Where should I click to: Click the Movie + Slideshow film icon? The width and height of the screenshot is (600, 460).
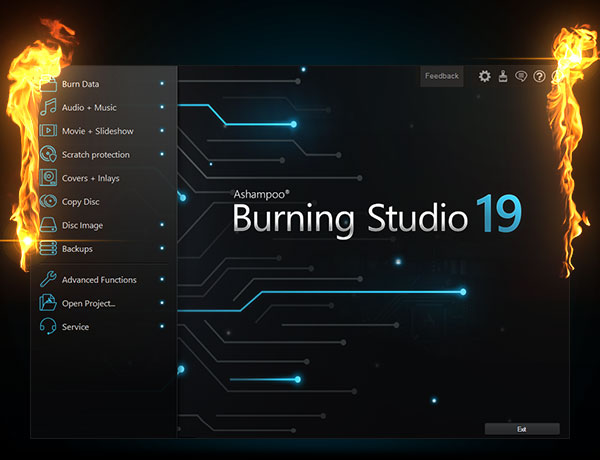(x=48, y=130)
